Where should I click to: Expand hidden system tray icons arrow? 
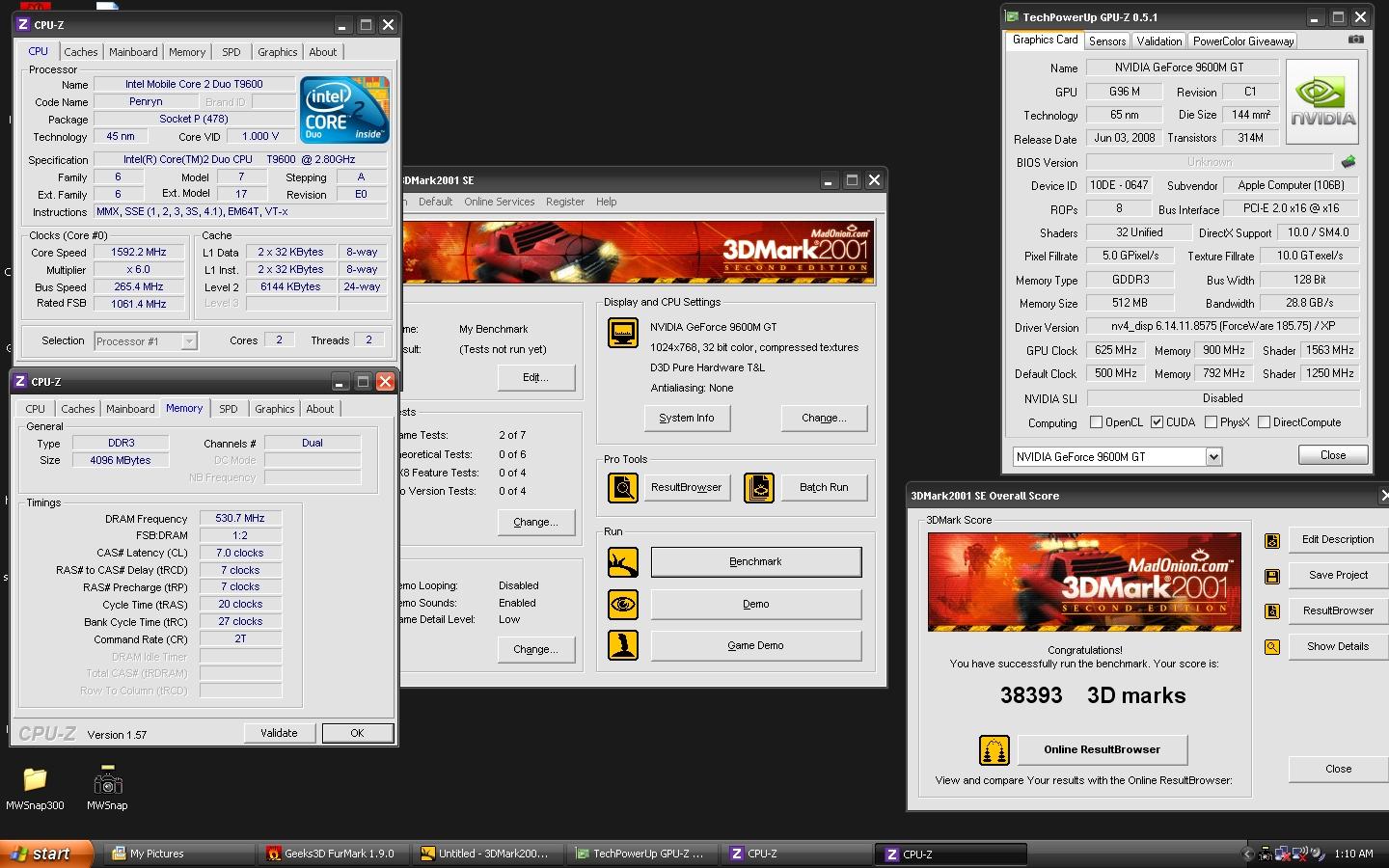pos(1249,854)
